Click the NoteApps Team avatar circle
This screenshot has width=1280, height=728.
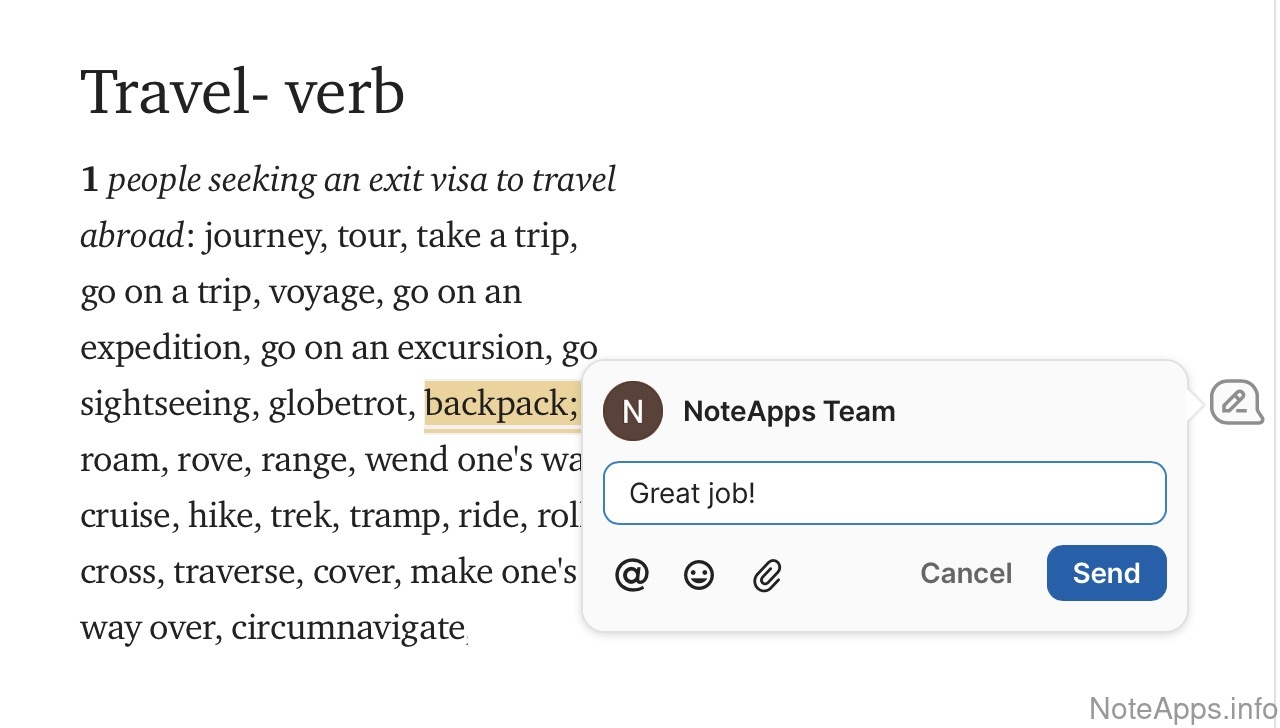click(633, 411)
